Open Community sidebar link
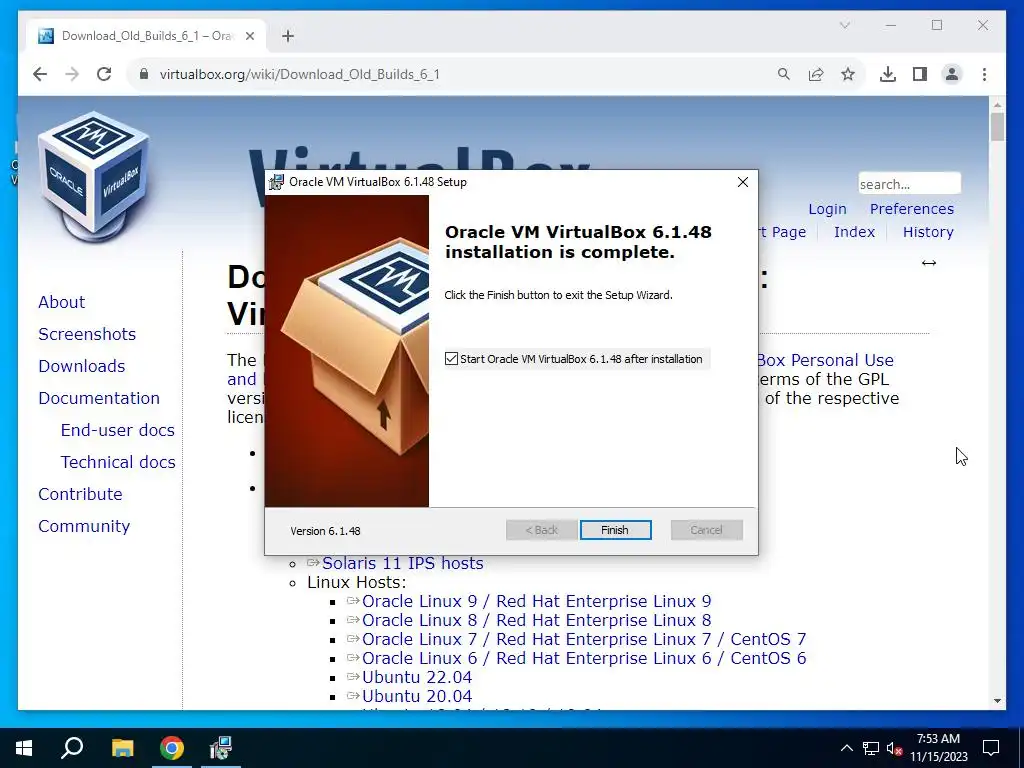 pos(84,526)
